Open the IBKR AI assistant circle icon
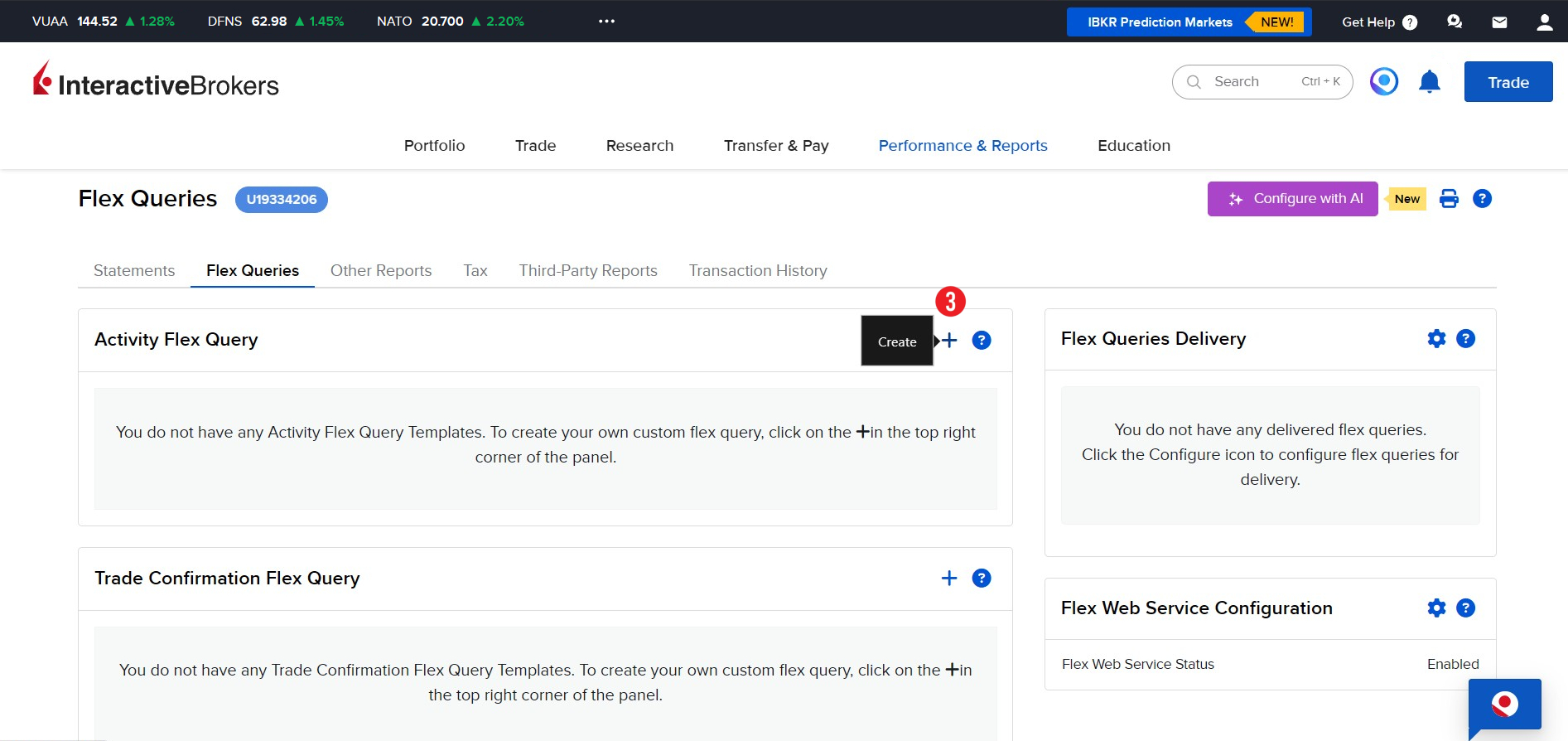 (x=1384, y=81)
